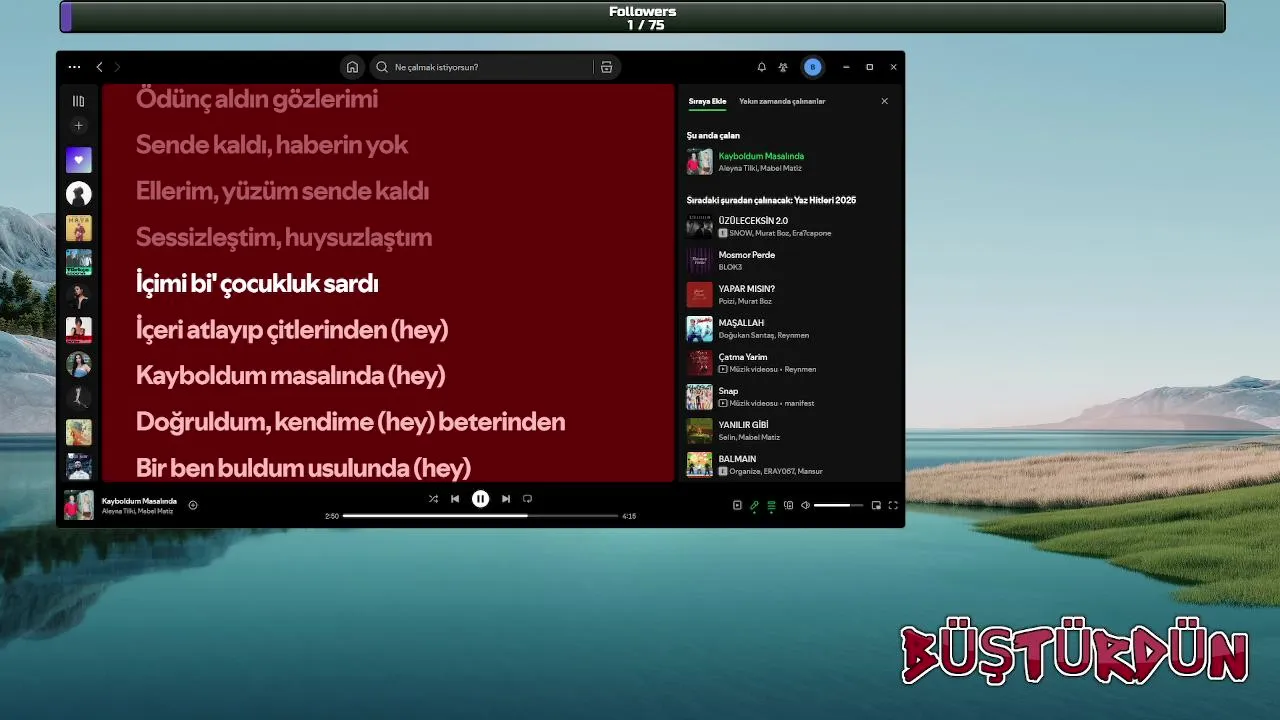Skip to previous track
This screenshot has height=720, width=1280.
455,498
